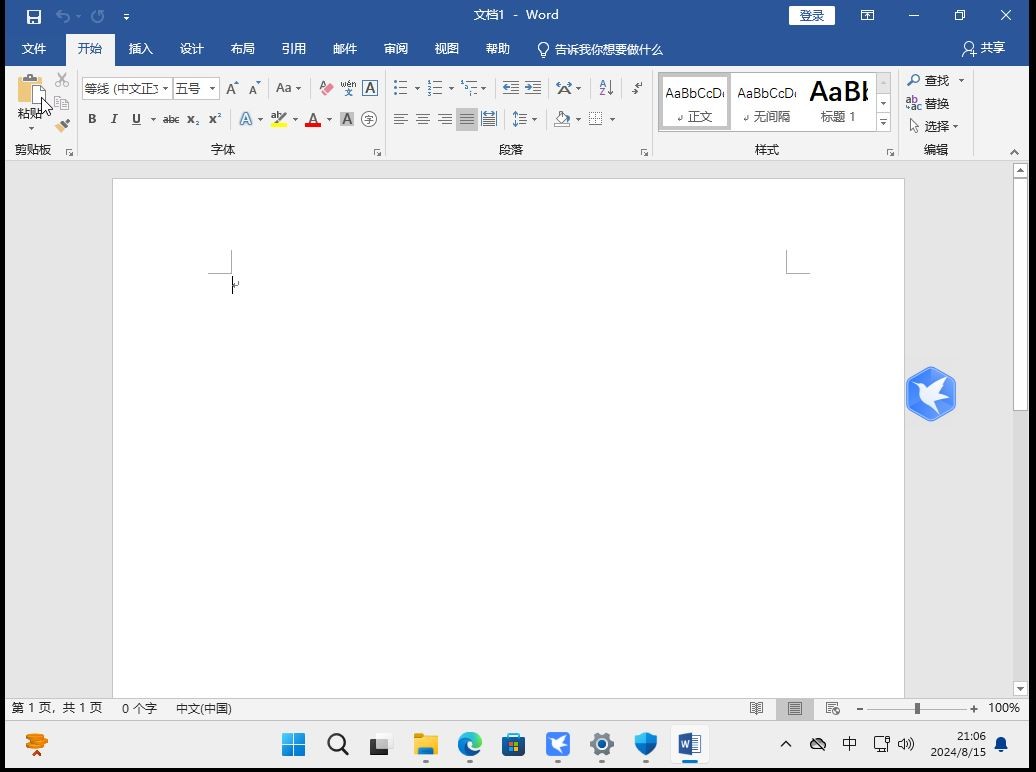Save the document using the floppy disk icon

33,16
